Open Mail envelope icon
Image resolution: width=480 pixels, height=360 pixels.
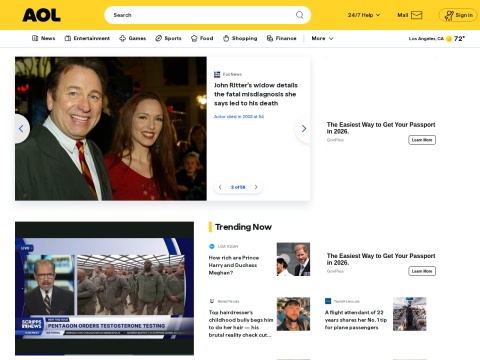point(416,15)
